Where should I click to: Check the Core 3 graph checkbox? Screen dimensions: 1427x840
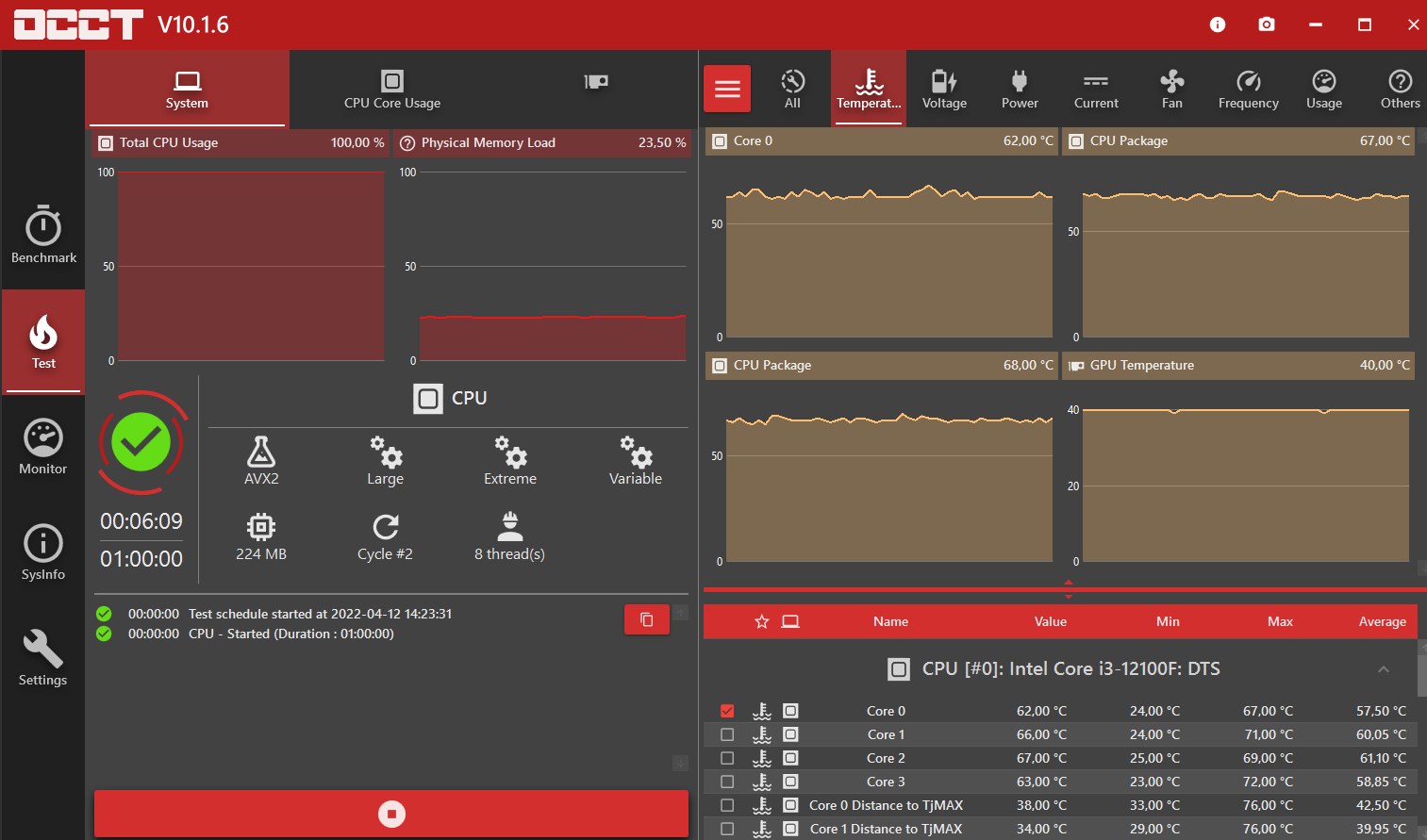[727, 782]
